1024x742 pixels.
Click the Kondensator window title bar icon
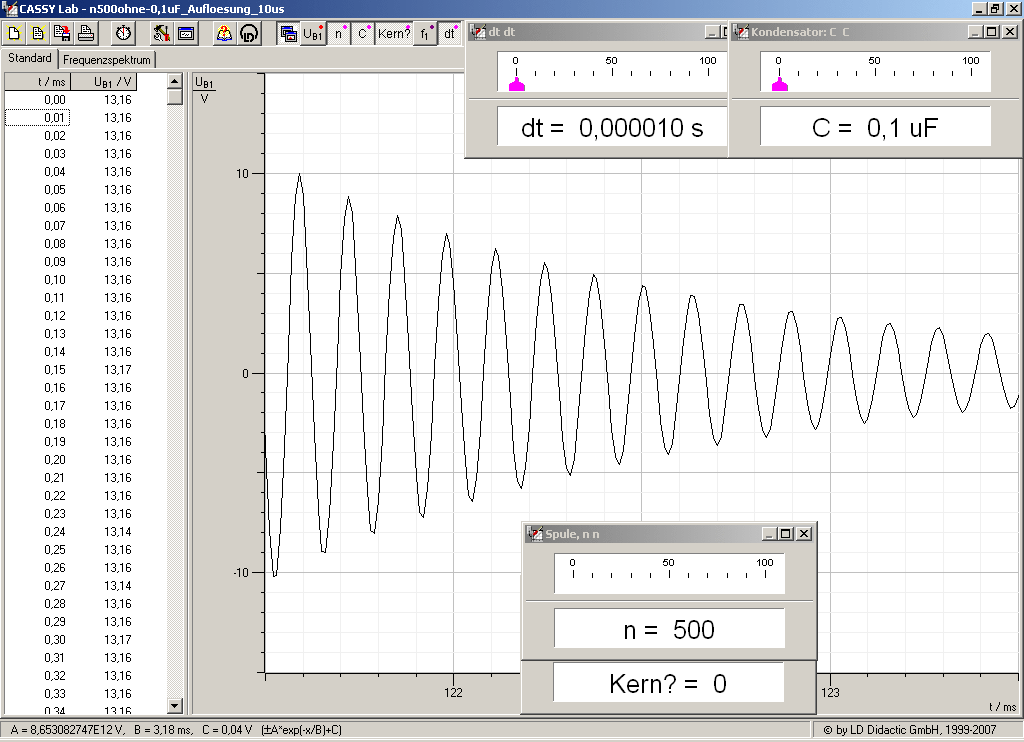pyautogui.click(x=742, y=32)
